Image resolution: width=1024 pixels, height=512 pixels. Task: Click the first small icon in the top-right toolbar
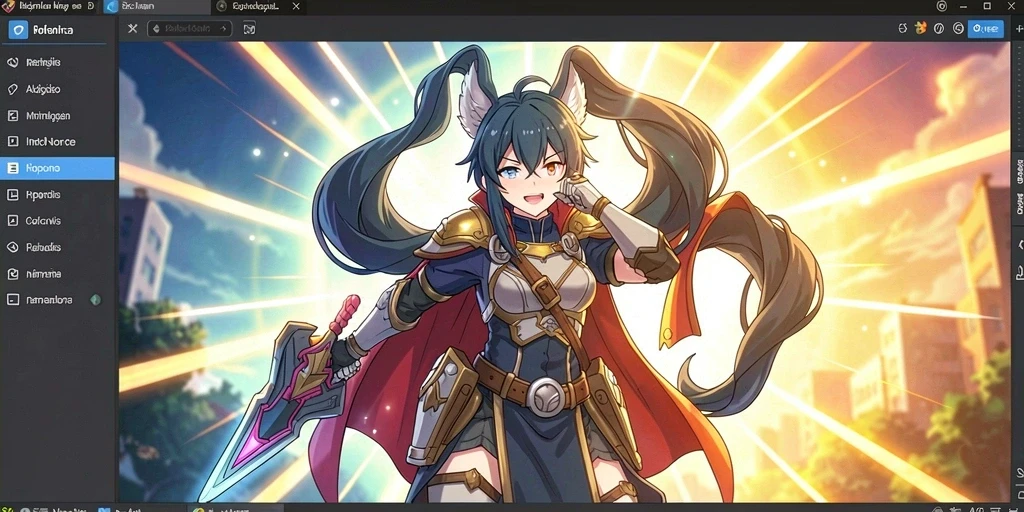pyautogui.click(x=903, y=28)
